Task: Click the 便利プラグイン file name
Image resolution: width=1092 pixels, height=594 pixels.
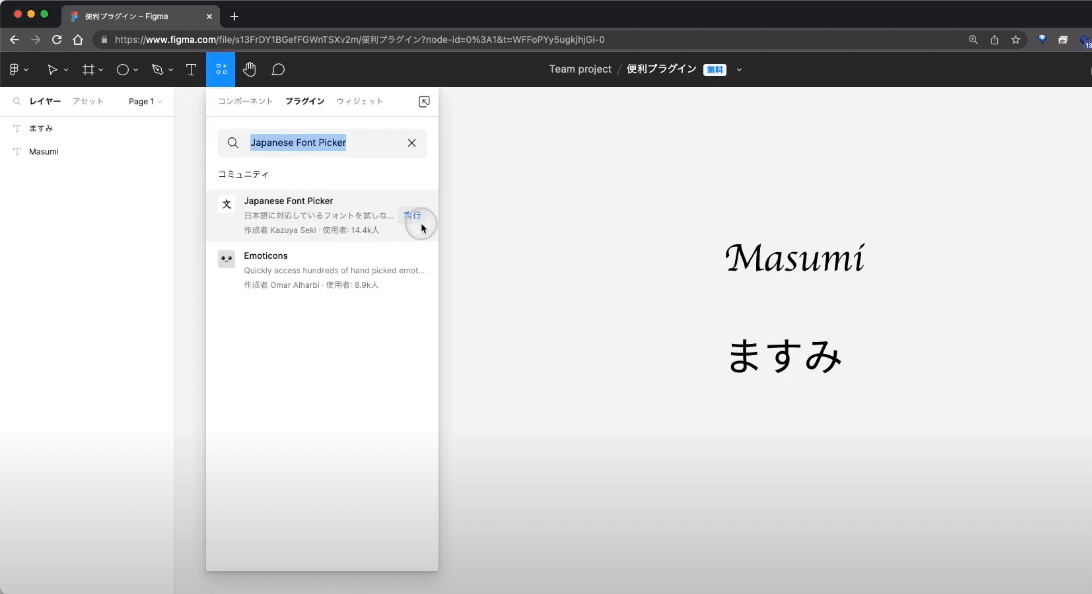Action: point(662,69)
